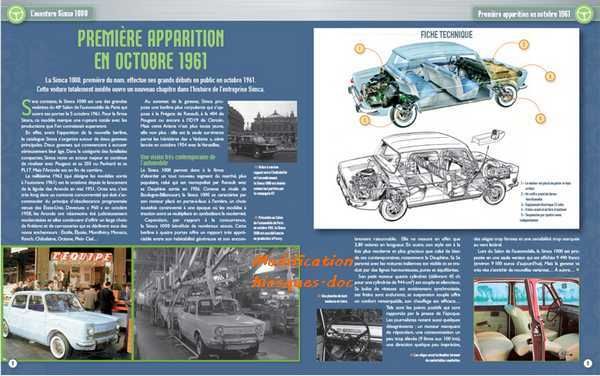Open the L'aventure Simca 1000 header tab
Image resolution: width=600 pixels, height=376 pixels.
tap(59, 14)
